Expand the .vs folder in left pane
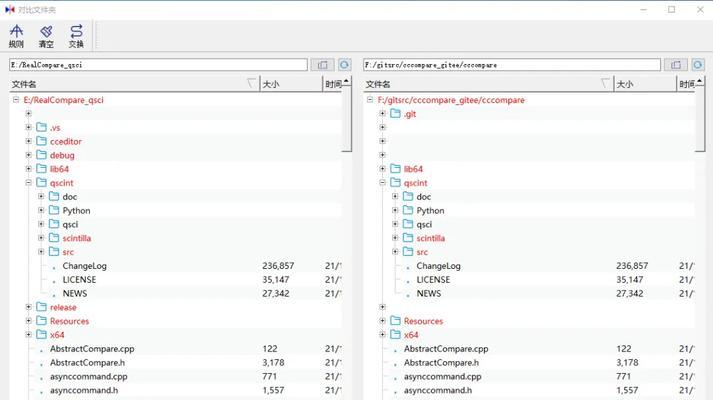 (x=29, y=127)
